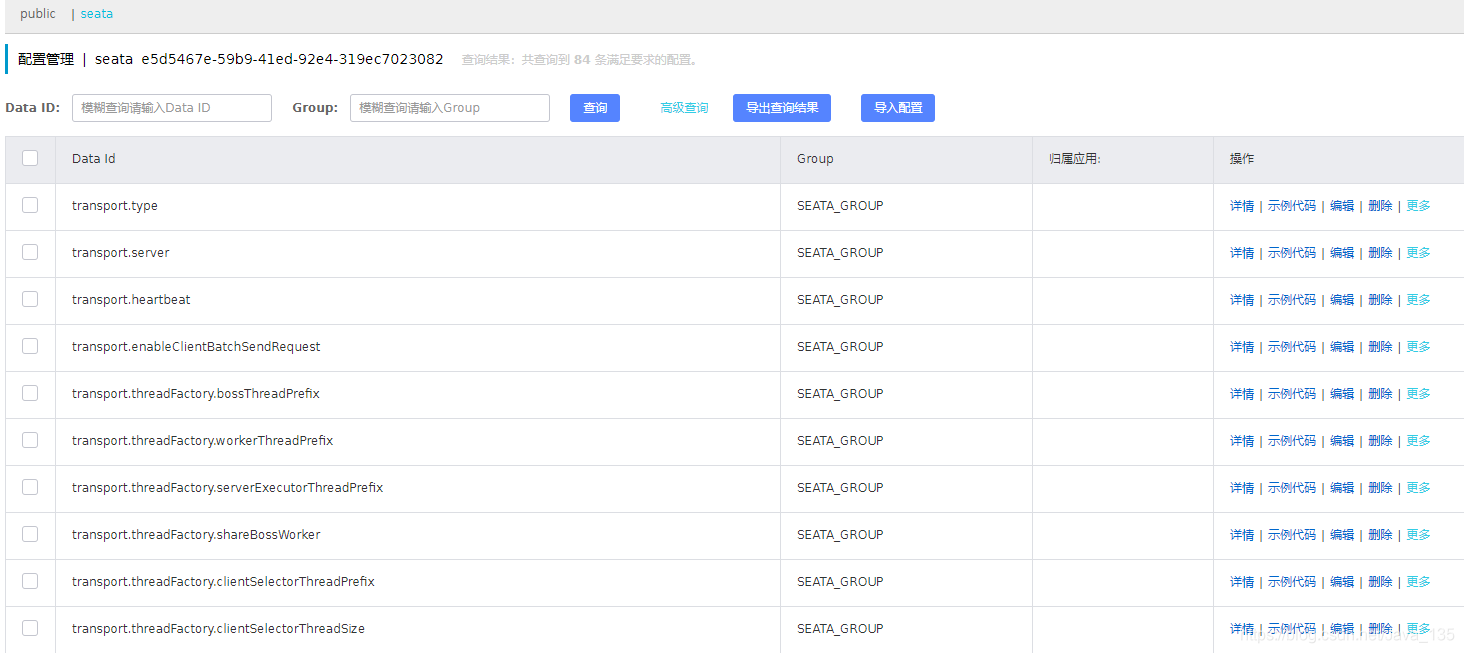The height and width of the screenshot is (653, 1464).
Task: Click 删除 for transport.heartbeat
Action: (x=1380, y=300)
